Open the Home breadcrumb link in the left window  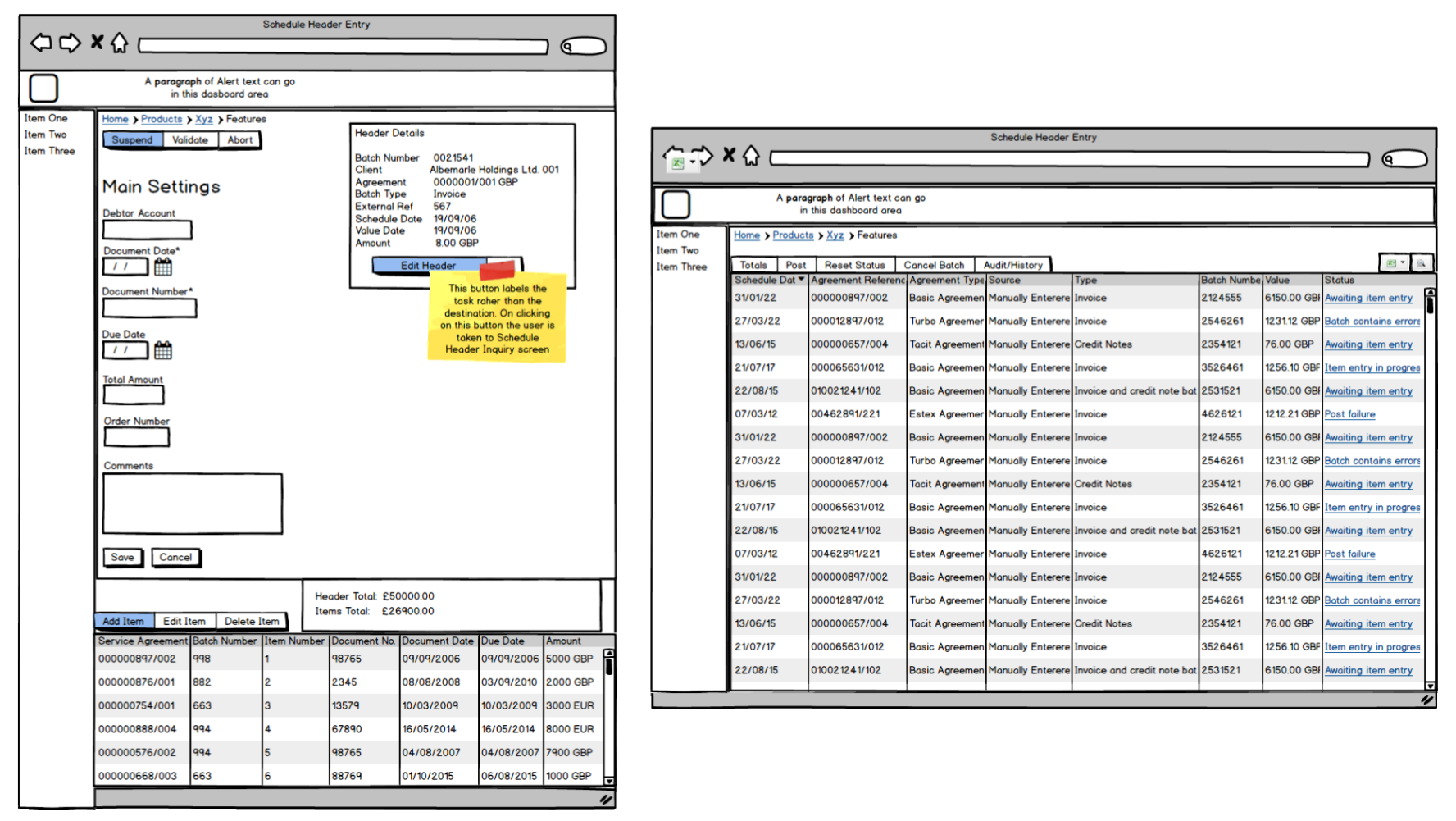point(115,119)
